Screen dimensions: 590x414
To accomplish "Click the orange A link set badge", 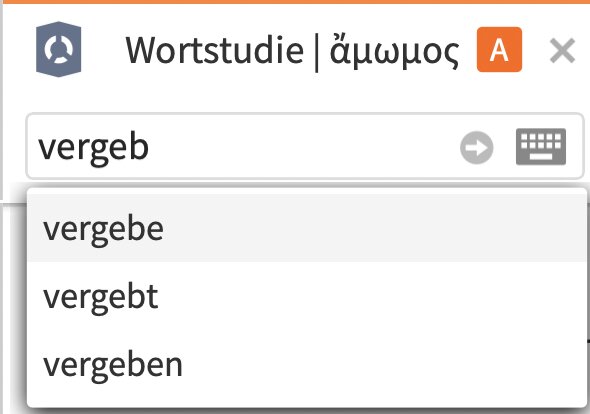I will [499, 49].
